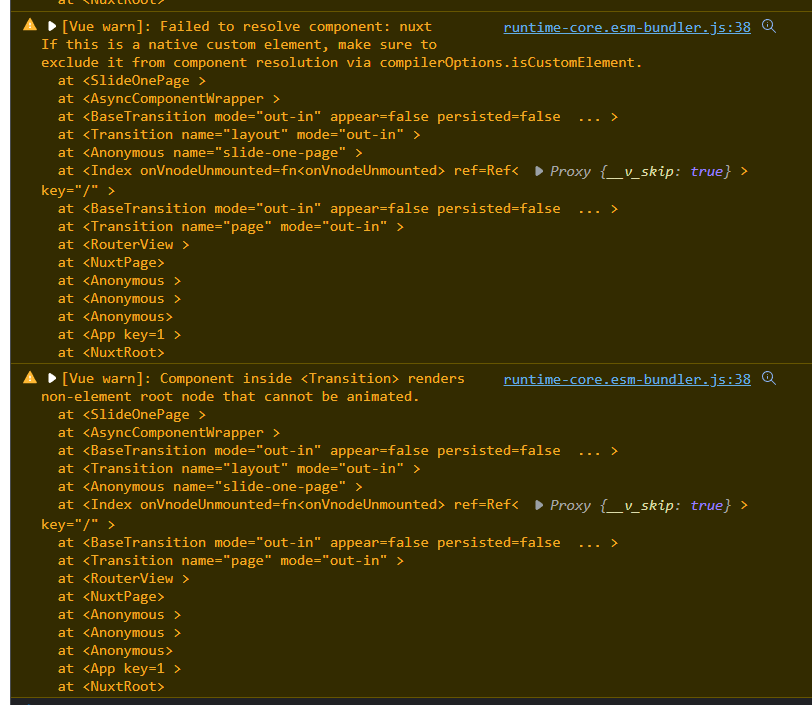The width and height of the screenshot is (812, 705).
Task: Click the last 'at <NuxtRoot>' line at bottom
Action: tap(111, 687)
